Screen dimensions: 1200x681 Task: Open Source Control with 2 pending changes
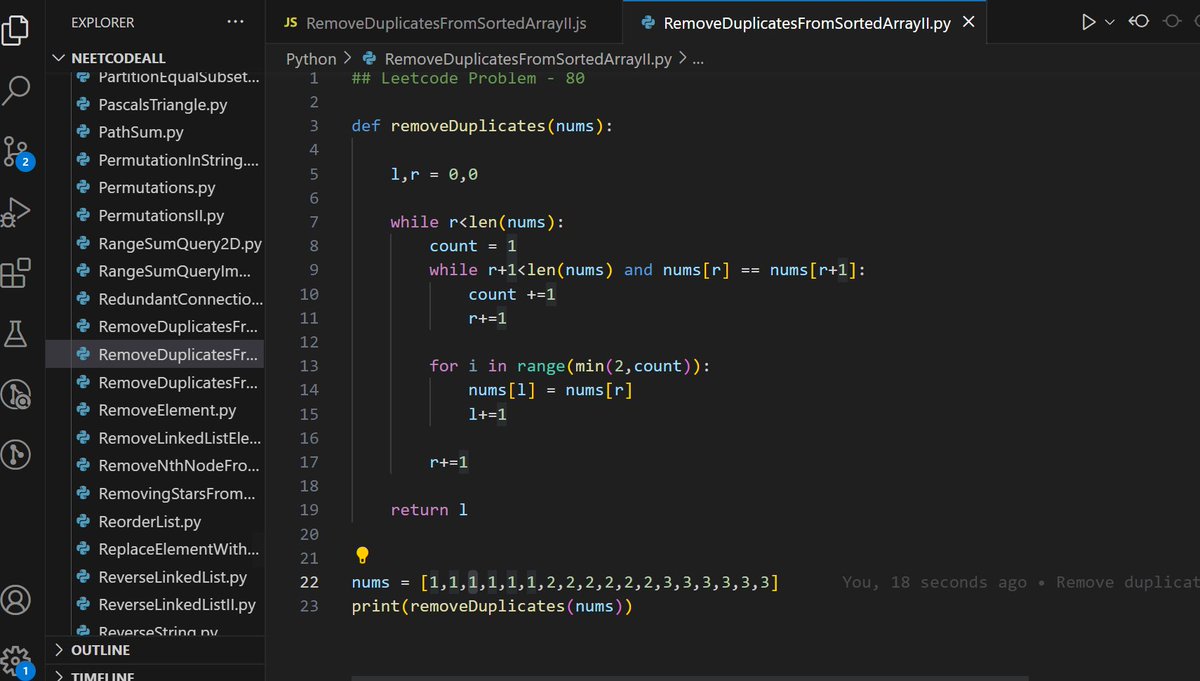coord(16,152)
